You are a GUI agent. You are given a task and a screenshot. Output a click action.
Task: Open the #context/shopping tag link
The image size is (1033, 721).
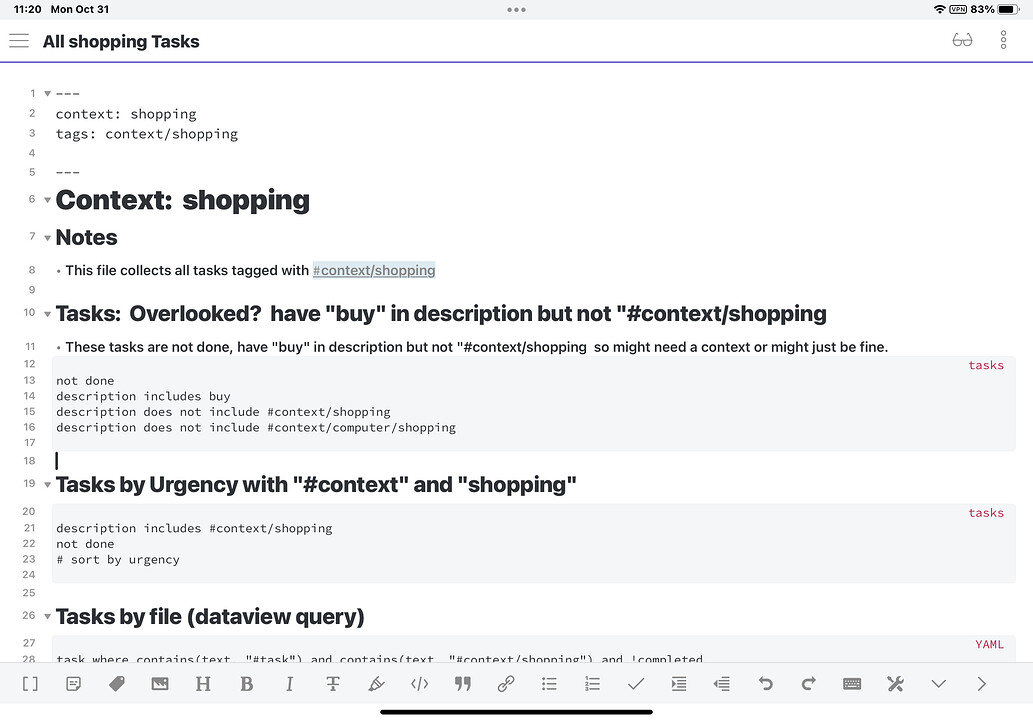click(x=374, y=270)
